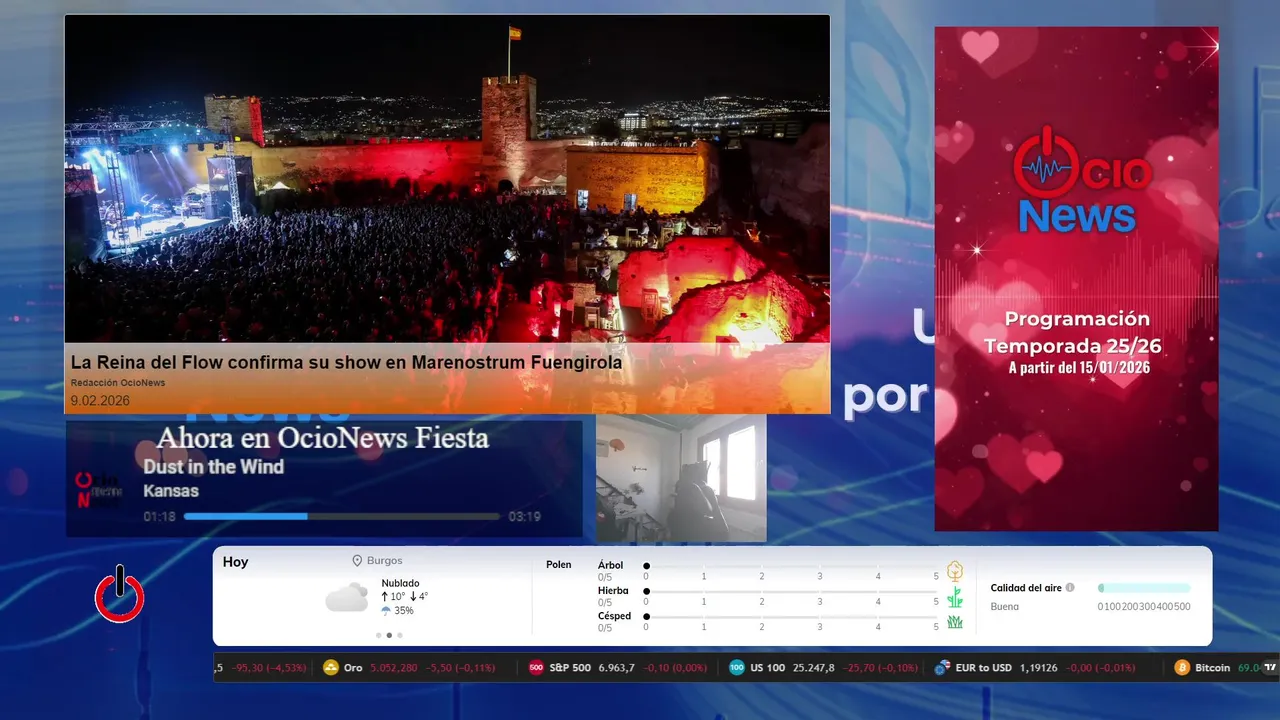1280x720 pixels.
Task: Click the EUR to USD rate 1,19126
Action: pos(1039,668)
